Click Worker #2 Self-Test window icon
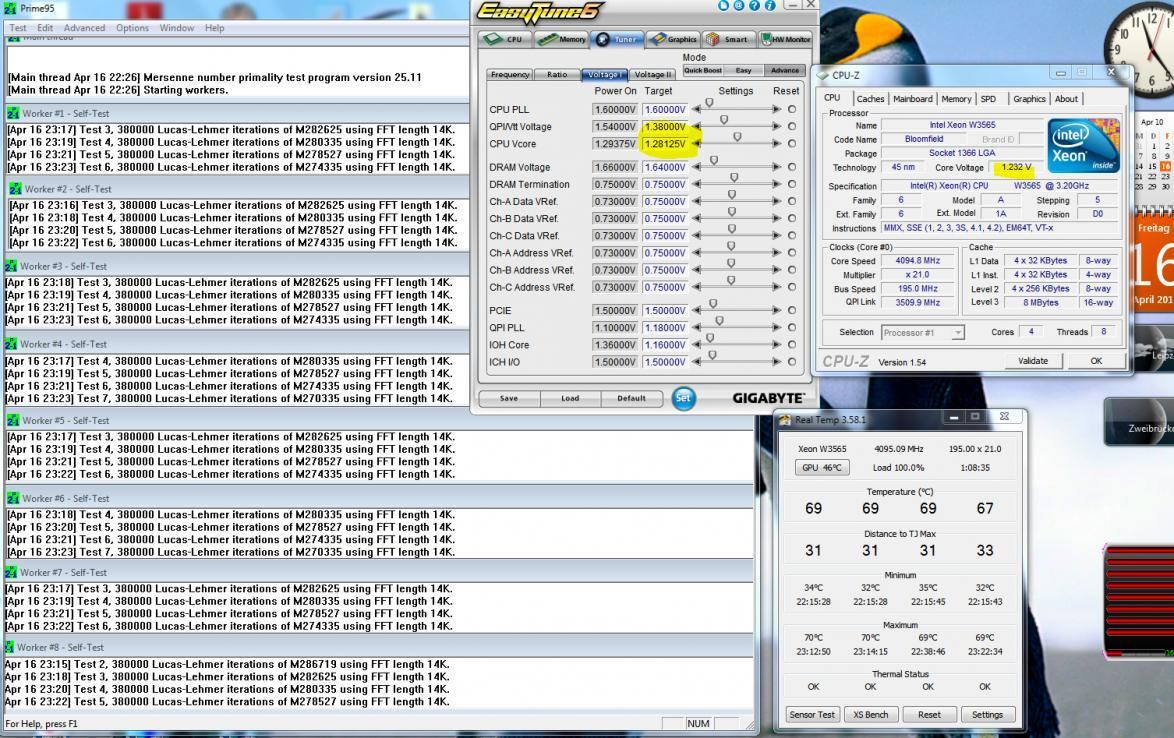Image resolution: width=1174 pixels, height=738 pixels. click(x=15, y=189)
